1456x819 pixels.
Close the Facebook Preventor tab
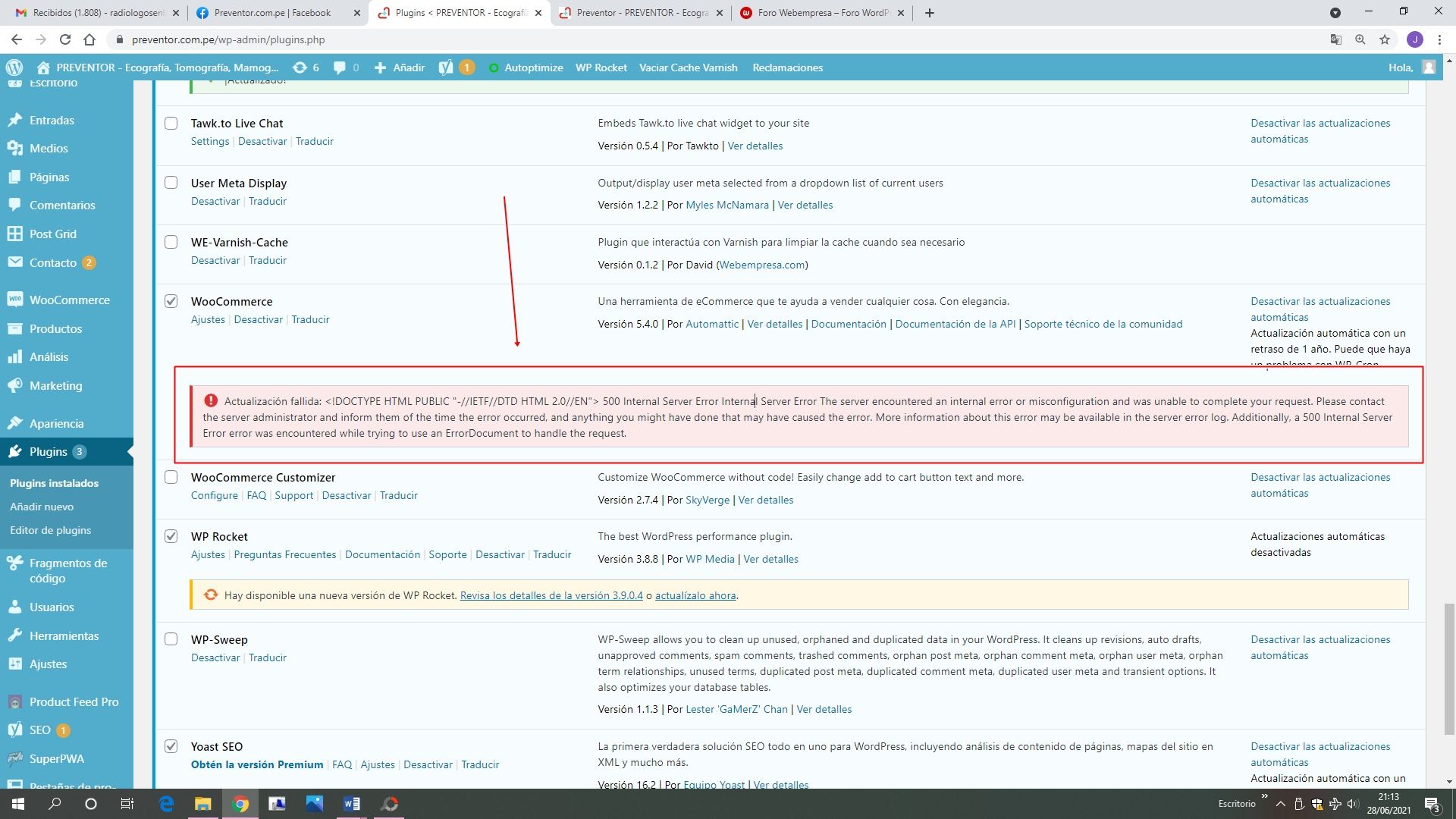coord(357,13)
